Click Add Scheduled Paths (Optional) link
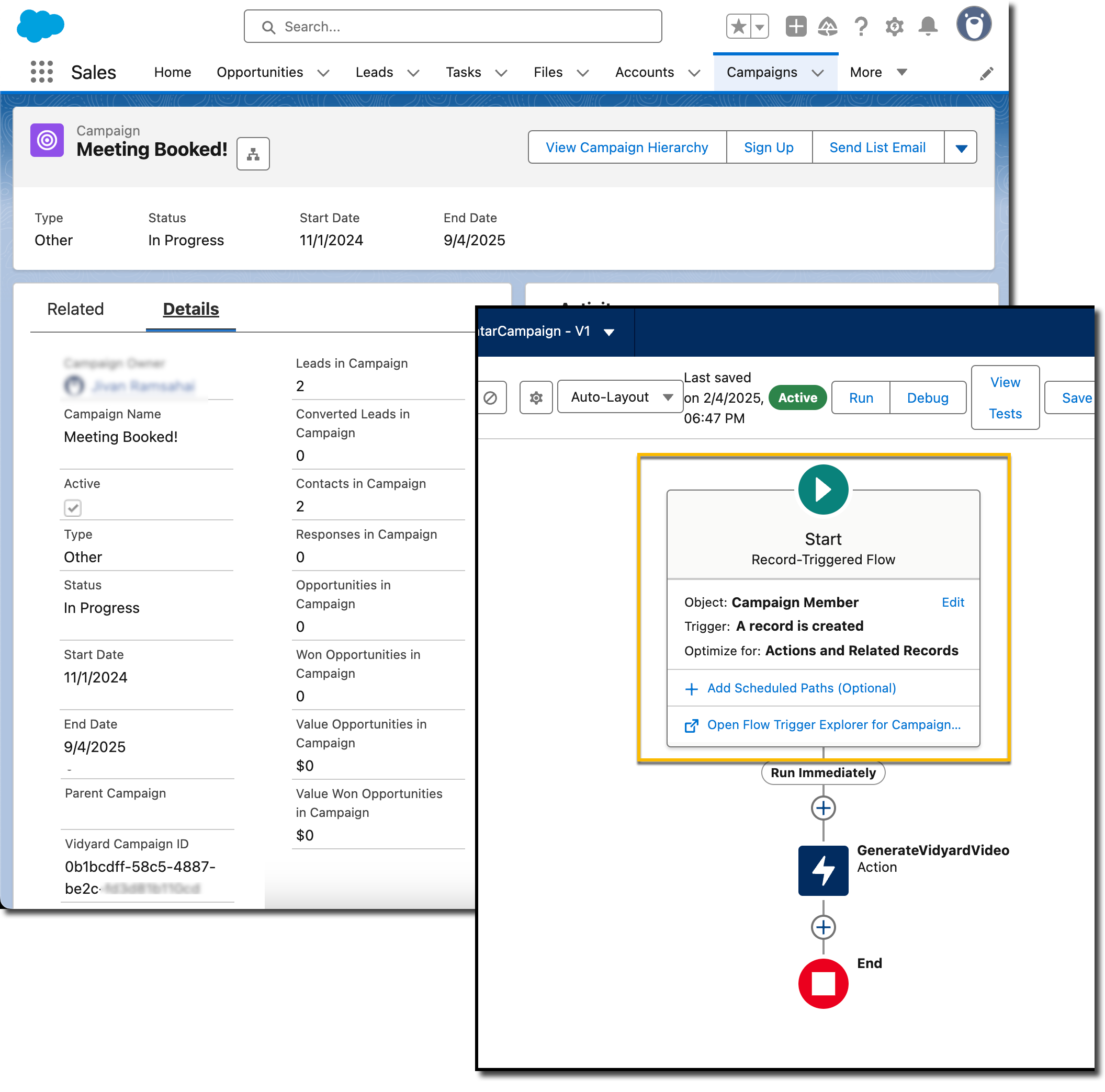1105x1092 pixels. point(800,688)
